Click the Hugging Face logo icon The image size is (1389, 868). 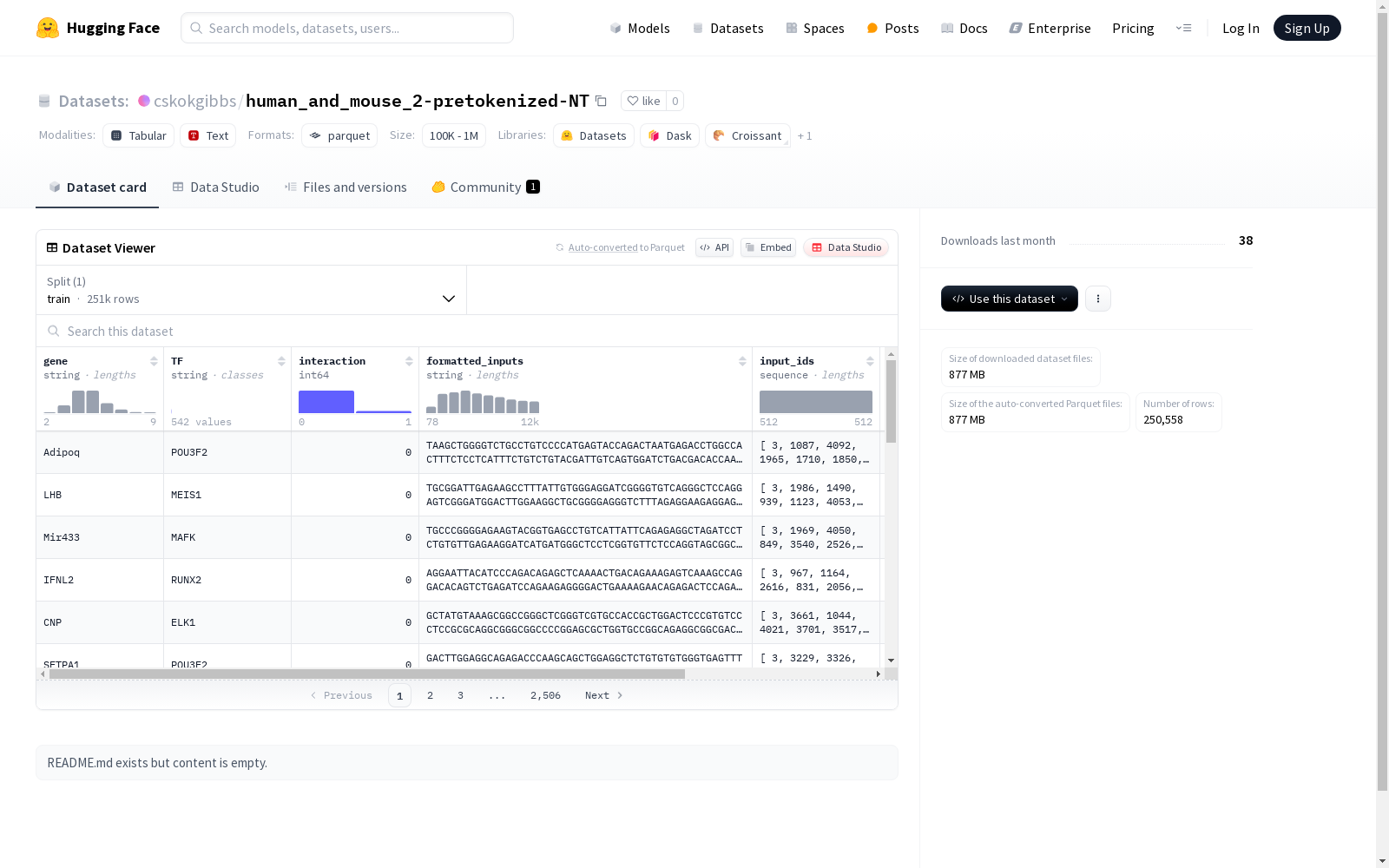click(48, 28)
